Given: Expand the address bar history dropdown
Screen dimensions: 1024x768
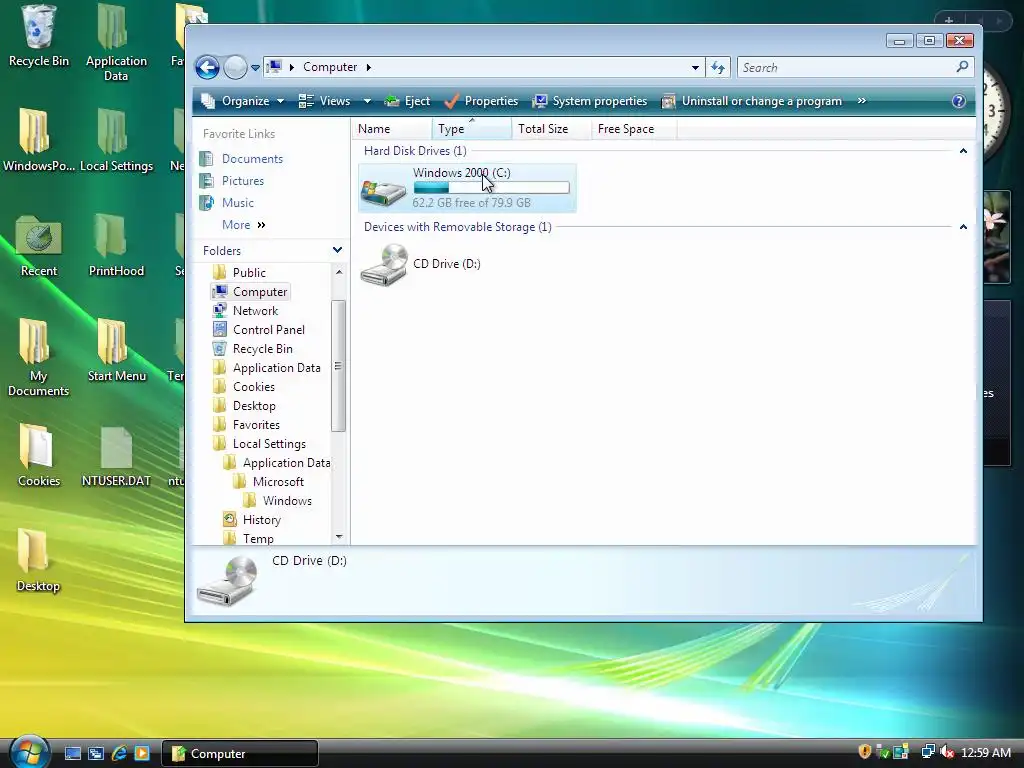Looking at the screenshot, I should tap(695, 67).
